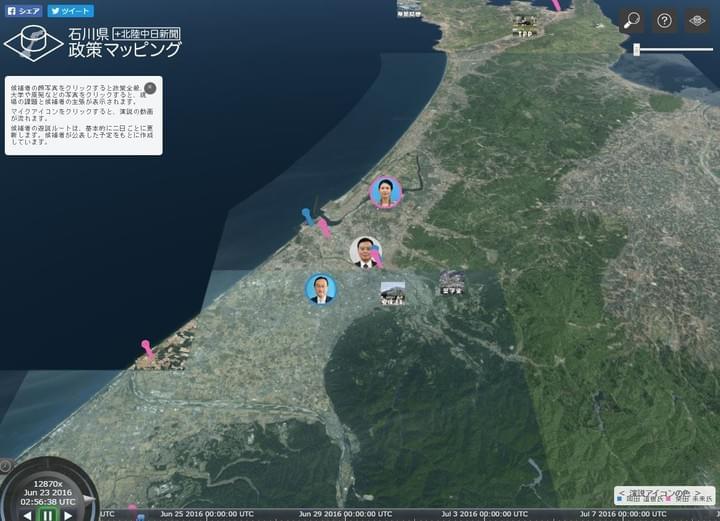The image size is (720, 521).
Task: Click the Jul 3 2016 timeline tick
Action: coord(484,514)
